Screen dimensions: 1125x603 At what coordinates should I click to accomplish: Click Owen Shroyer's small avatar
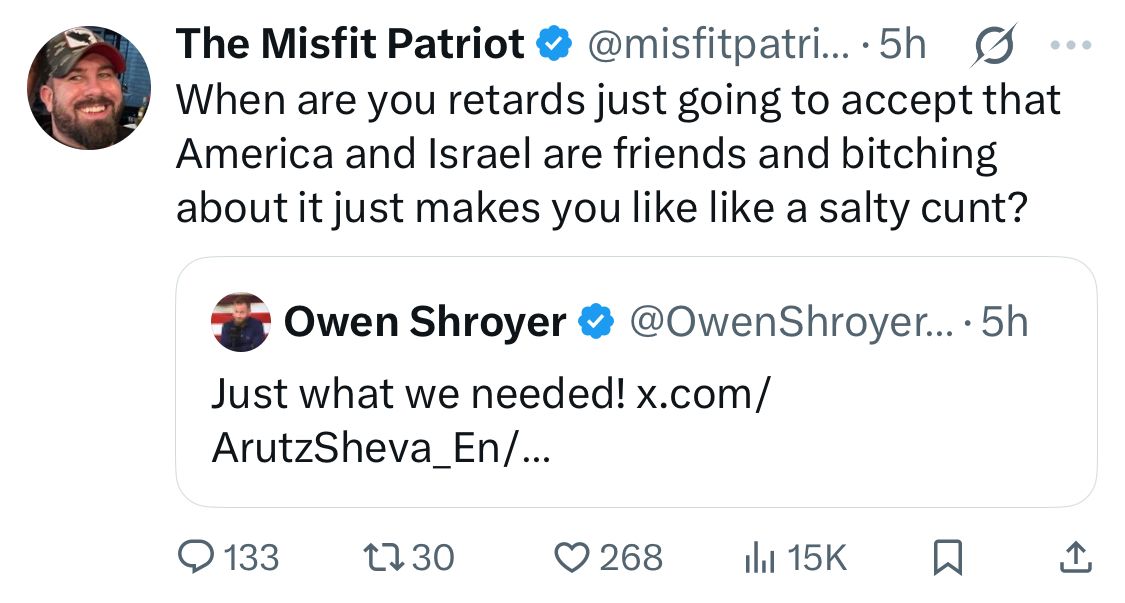click(241, 322)
